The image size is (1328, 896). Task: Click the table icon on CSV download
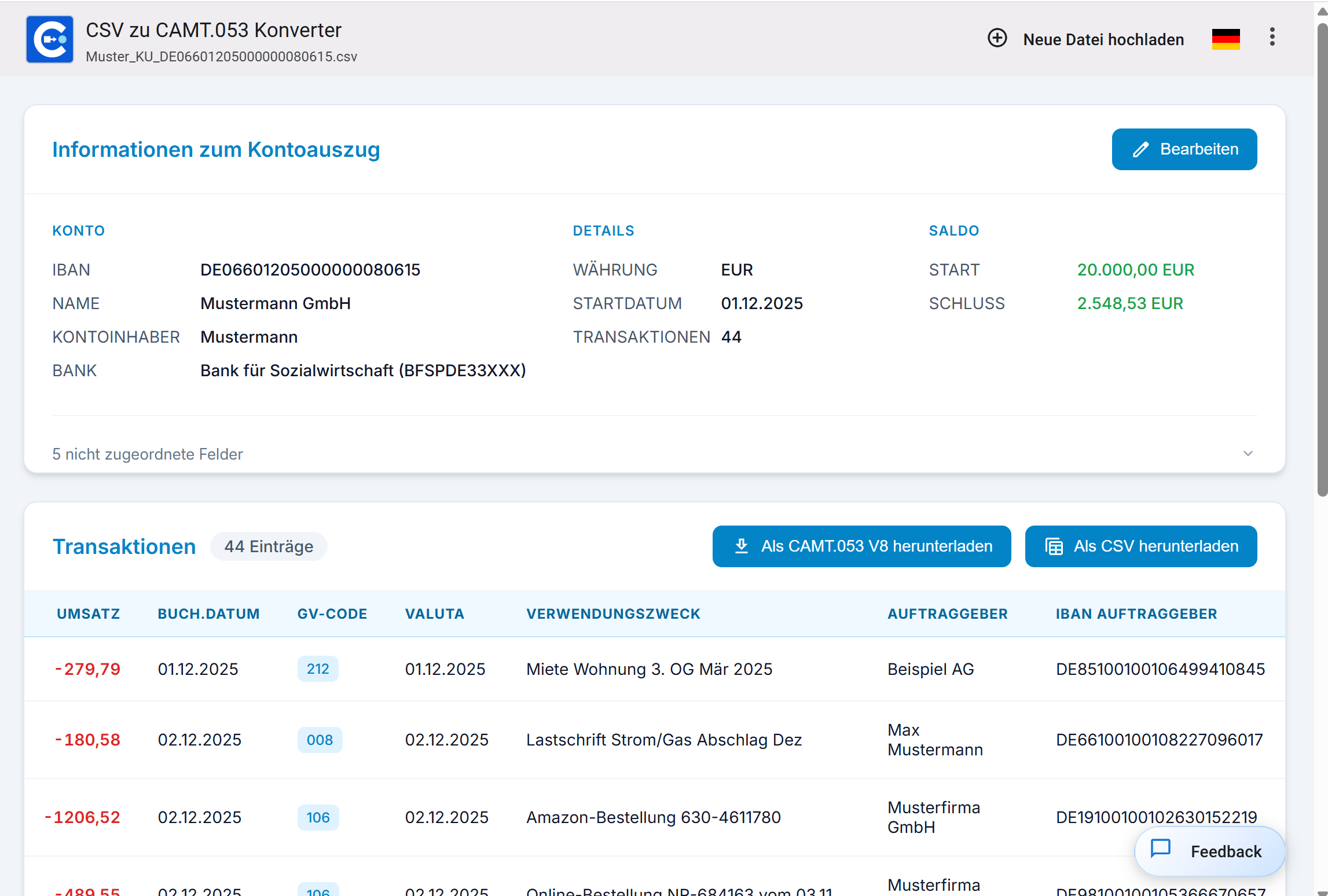[1054, 546]
